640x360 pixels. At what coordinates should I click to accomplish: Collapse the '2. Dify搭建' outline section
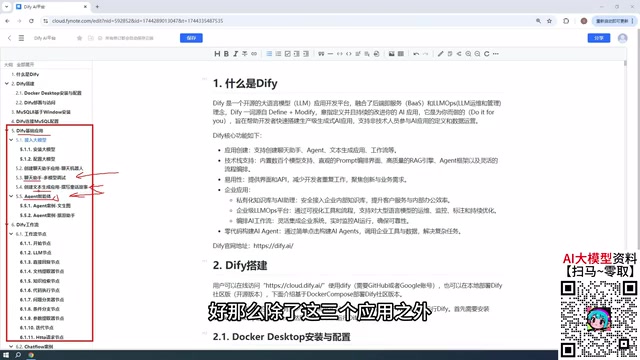(7, 84)
